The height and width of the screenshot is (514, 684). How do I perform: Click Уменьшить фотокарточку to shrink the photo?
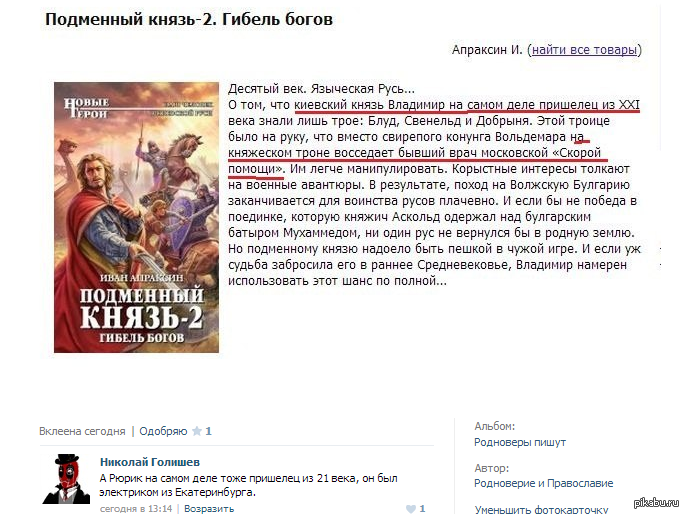coord(541,509)
